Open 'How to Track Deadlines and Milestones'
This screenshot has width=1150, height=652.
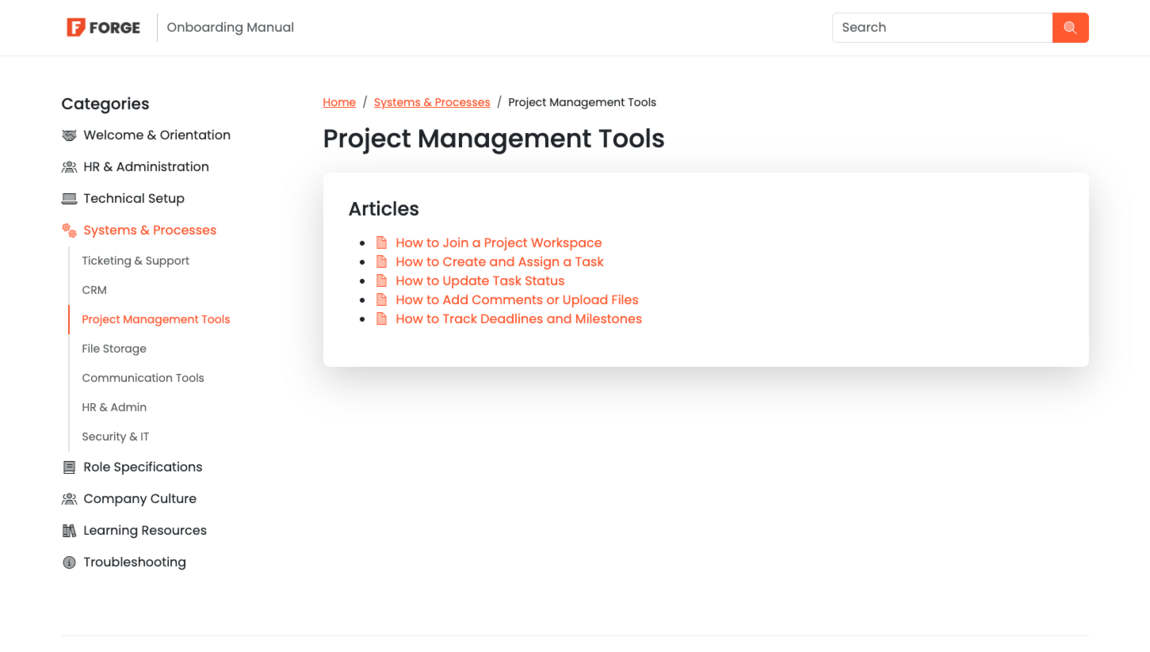point(518,318)
